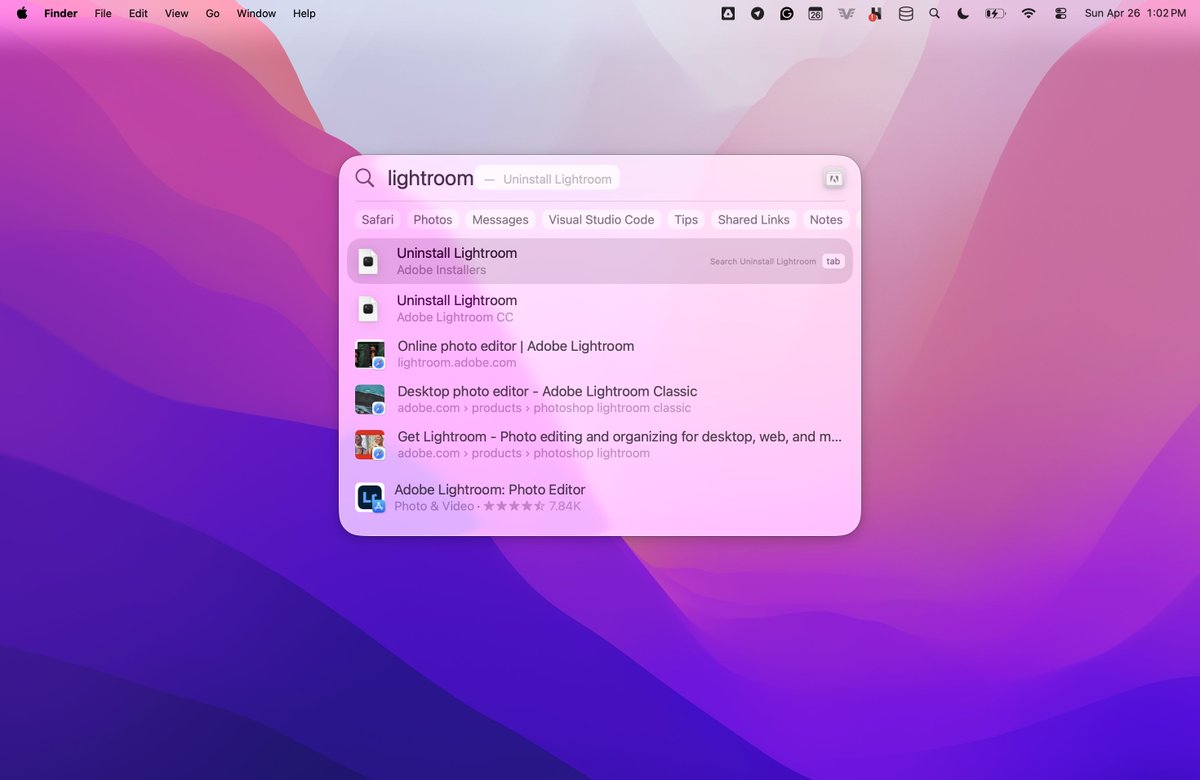
Task: Click the H icon with red badge
Action: [875, 14]
